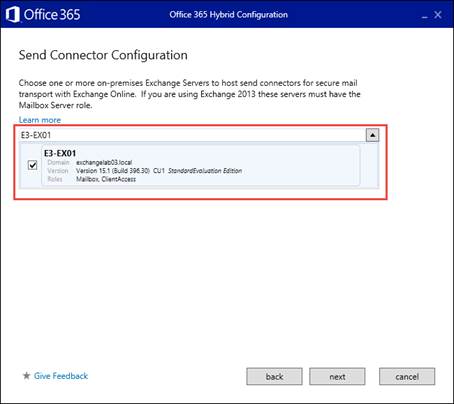
Task: Go back to the previous wizard page
Action: [274, 377]
